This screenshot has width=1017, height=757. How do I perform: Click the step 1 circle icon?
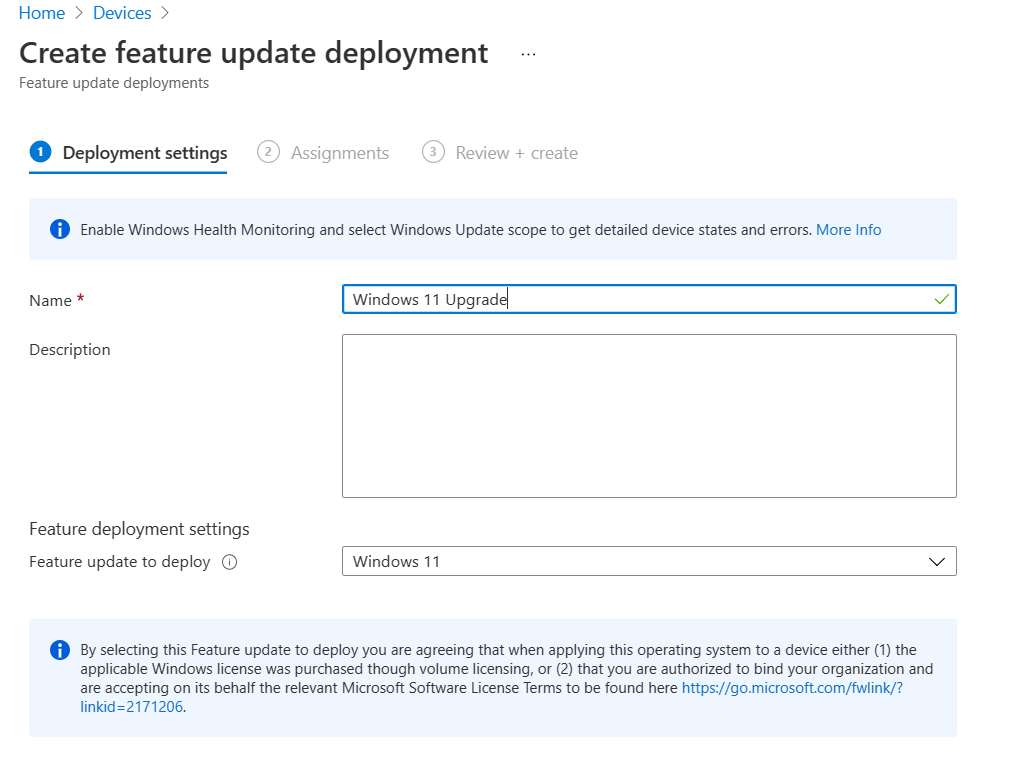click(40, 152)
